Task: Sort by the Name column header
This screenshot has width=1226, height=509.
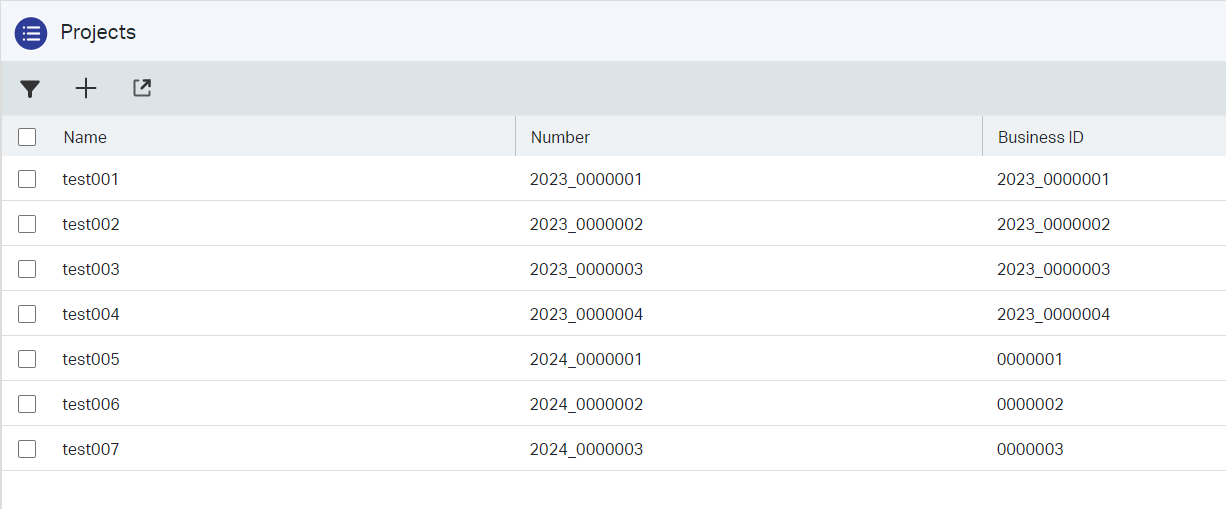Action: tap(85, 137)
